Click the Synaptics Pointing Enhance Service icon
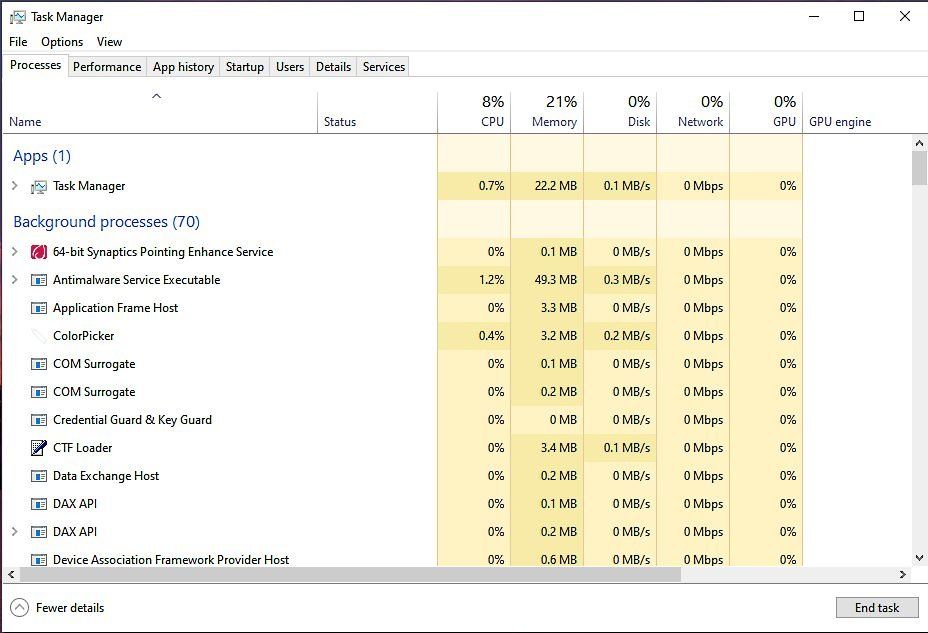Viewport: 928px width, 633px height. 38,252
